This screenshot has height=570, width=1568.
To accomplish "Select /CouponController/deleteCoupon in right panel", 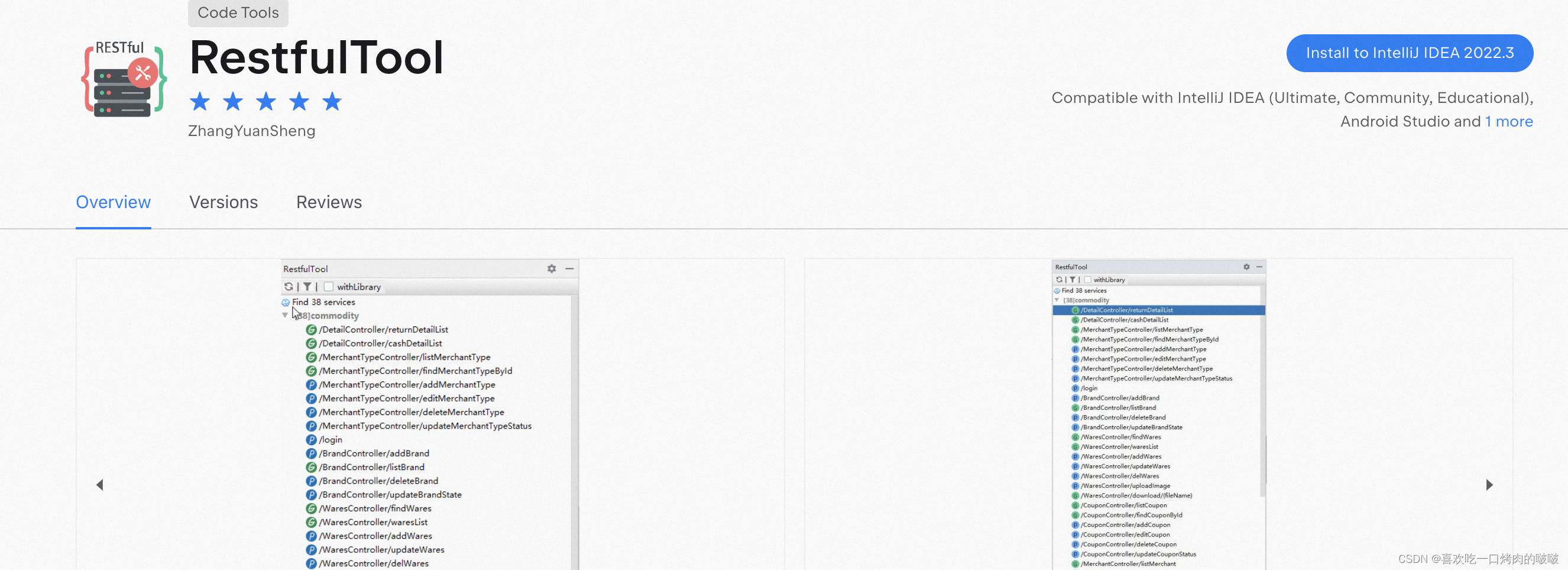I will click(x=1129, y=545).
